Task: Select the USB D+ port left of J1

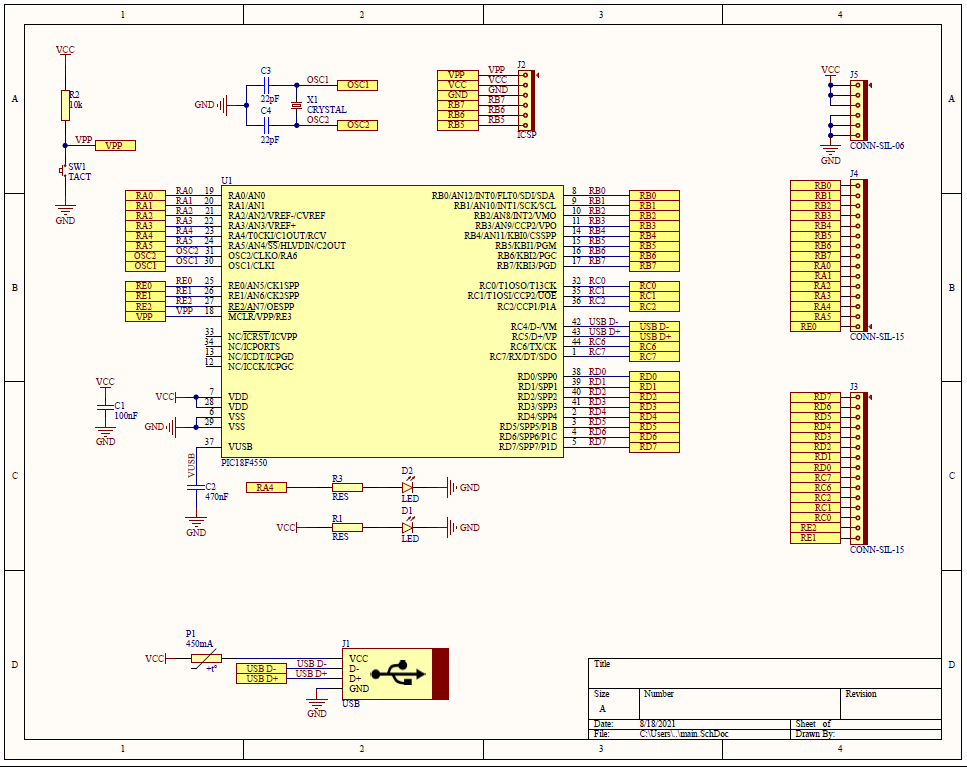Action: [x=261, y=678]
